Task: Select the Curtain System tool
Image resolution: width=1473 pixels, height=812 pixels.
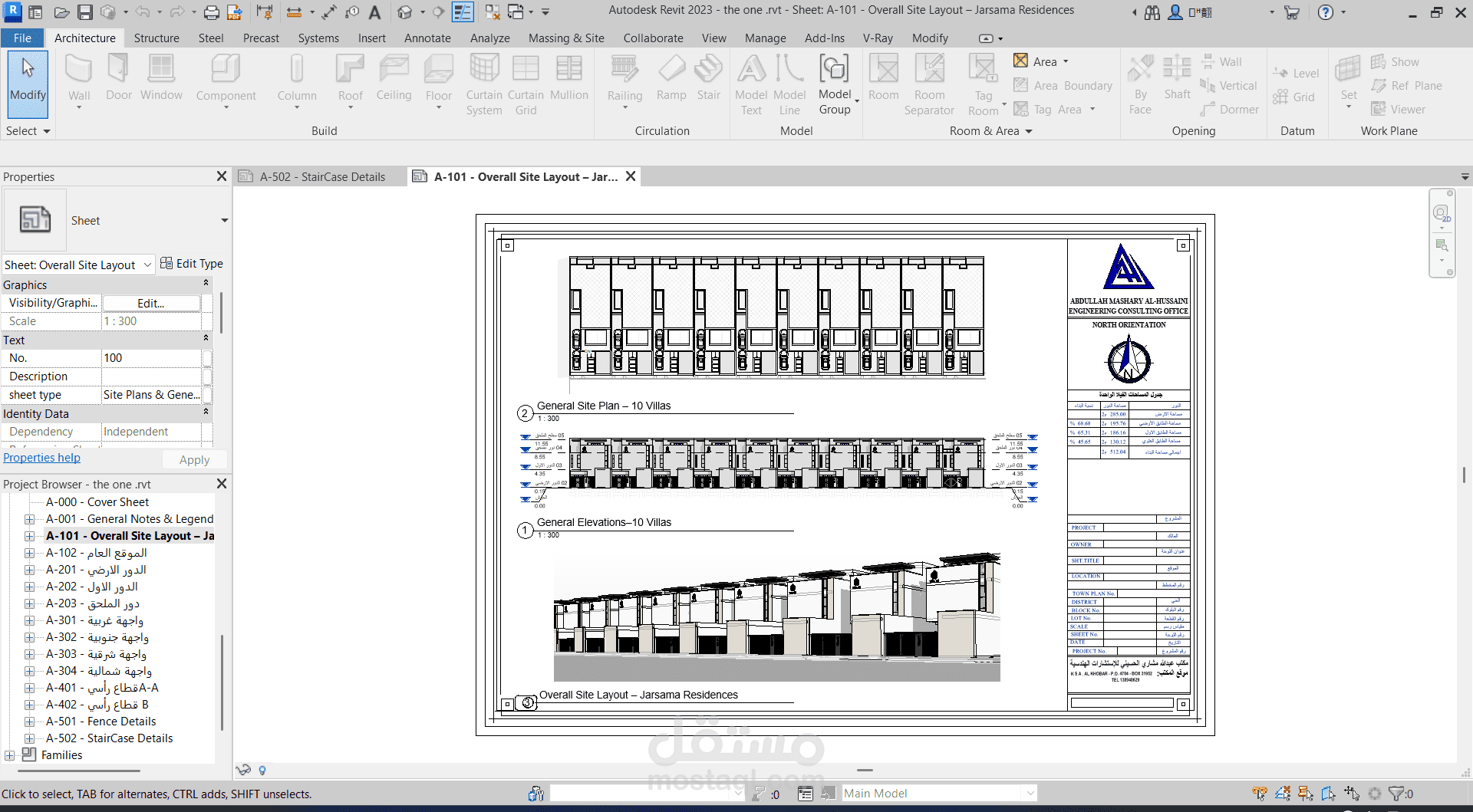Action: click(484, 85)
